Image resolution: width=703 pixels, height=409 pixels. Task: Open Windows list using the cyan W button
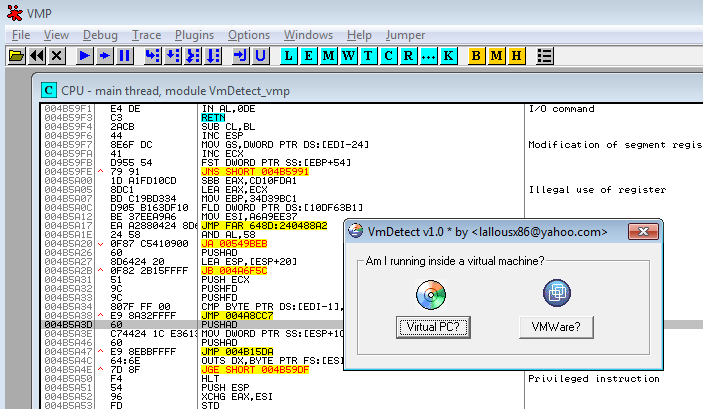[x=349, y=55]
